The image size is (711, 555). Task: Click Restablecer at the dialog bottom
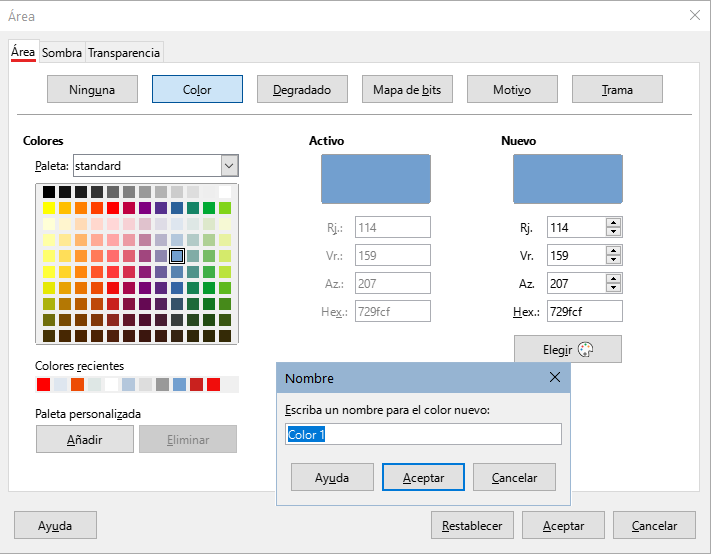point(472,525)
